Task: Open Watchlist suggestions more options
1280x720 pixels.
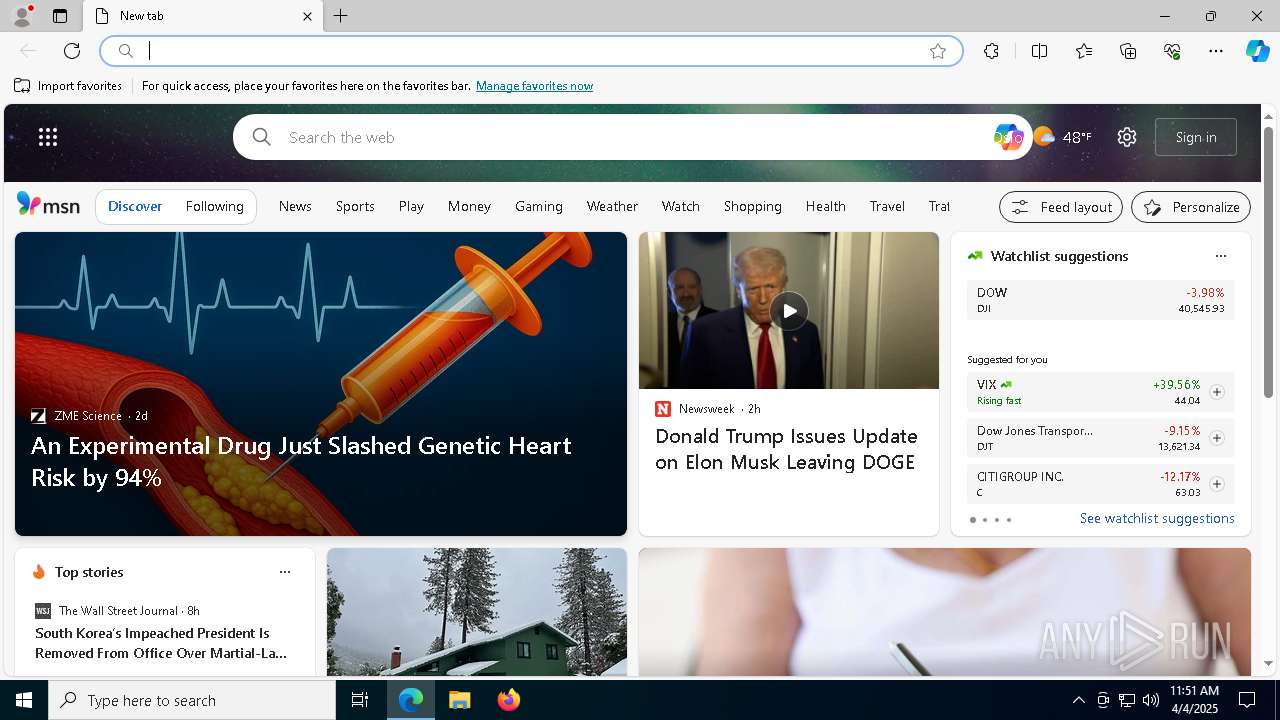Action: coord(1220,256)
